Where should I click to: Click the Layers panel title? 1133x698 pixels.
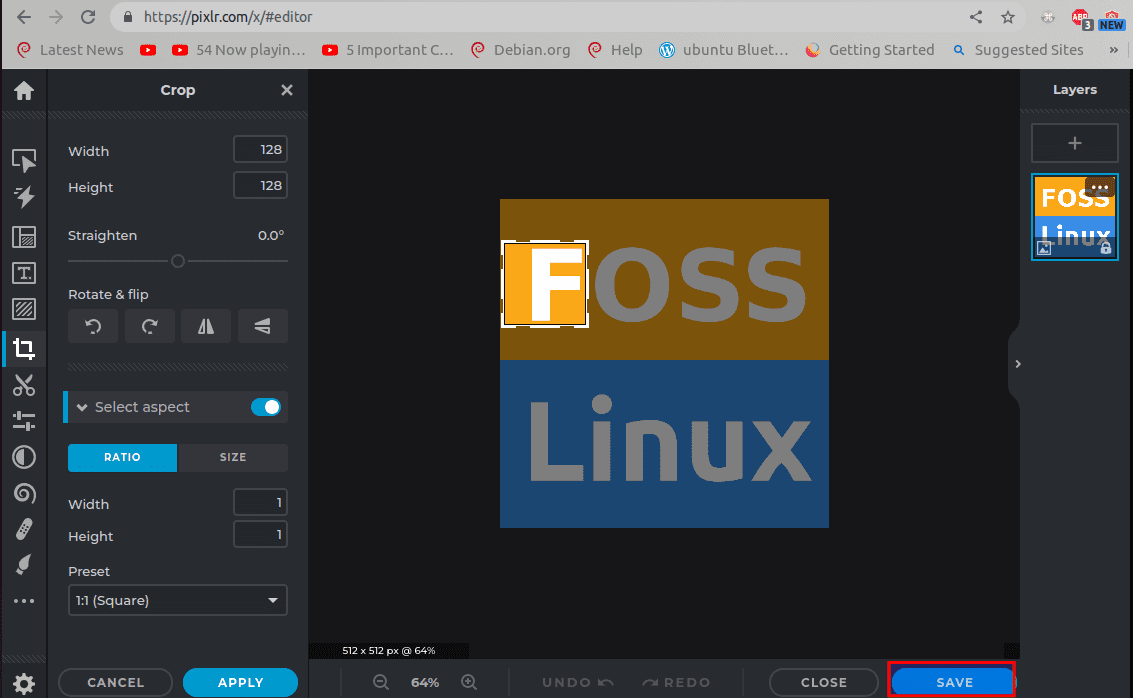1074,90
